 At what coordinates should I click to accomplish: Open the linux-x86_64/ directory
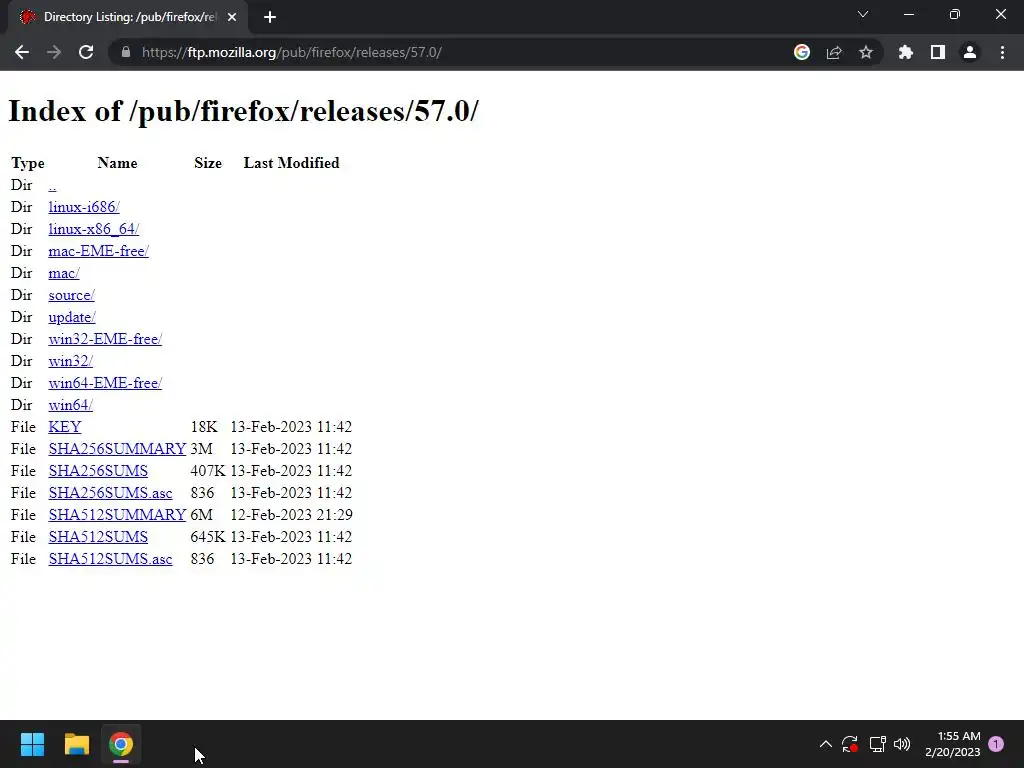click(93, 229)
